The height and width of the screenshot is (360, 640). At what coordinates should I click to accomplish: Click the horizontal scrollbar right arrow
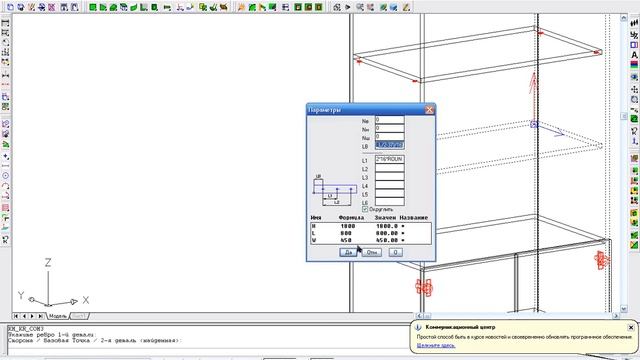point(616,316)
